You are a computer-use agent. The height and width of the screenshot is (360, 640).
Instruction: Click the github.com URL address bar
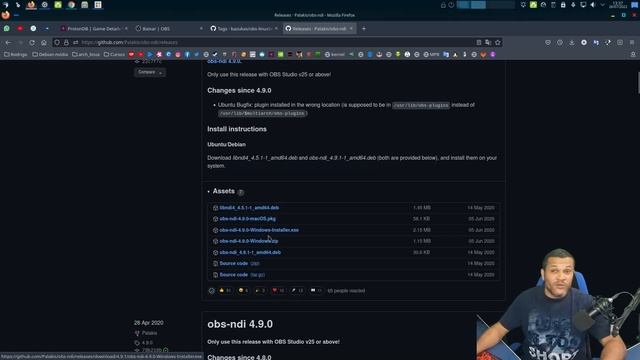(x=278, y=42)
